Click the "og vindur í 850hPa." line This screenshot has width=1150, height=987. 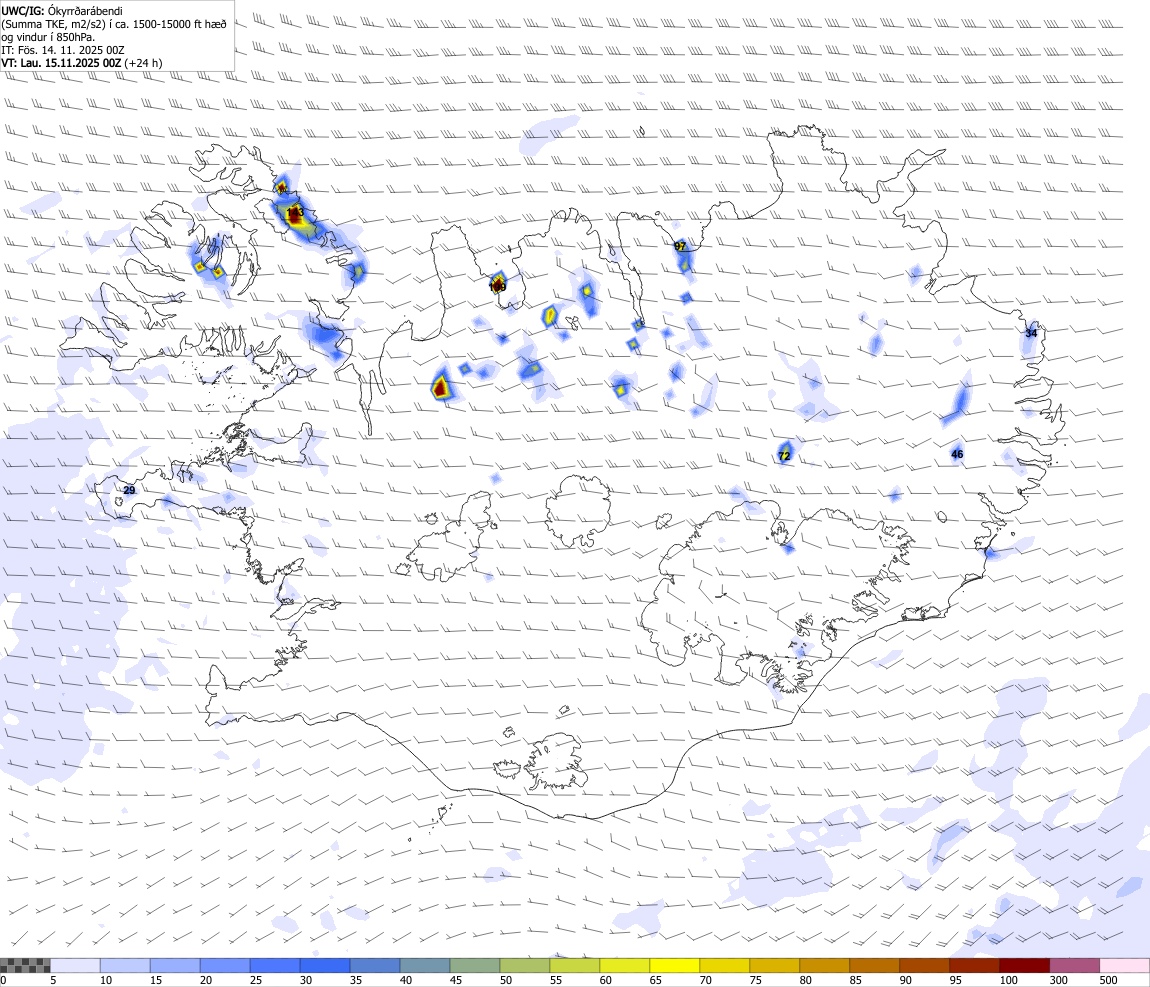pyautogui.click(x=48, y=37)
